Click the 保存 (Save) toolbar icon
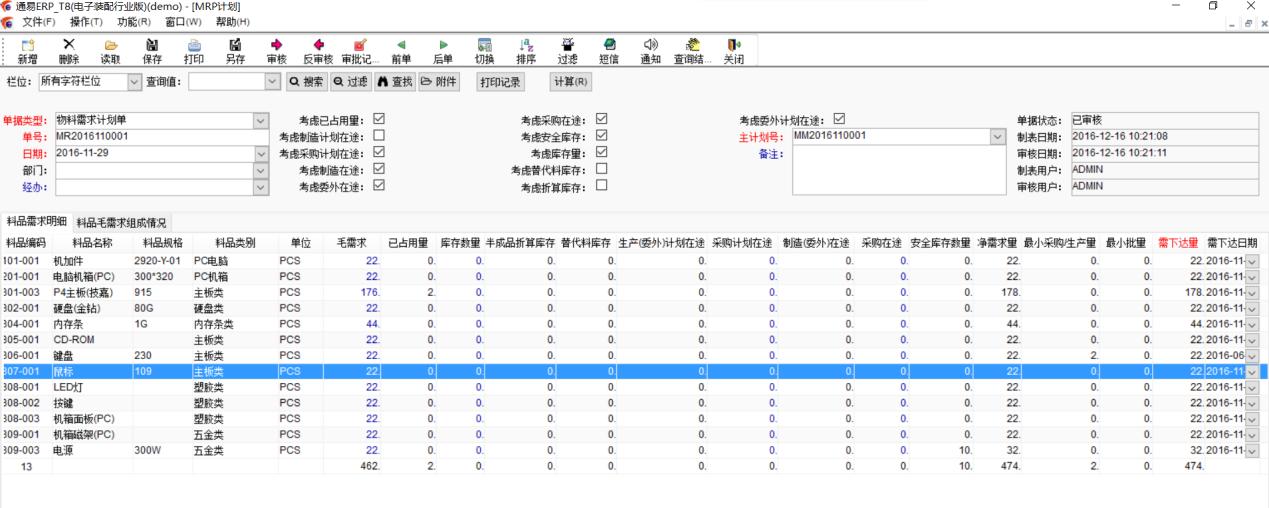Image resolution: width=1269 pixels, height=508 pixels. point(152,45)
